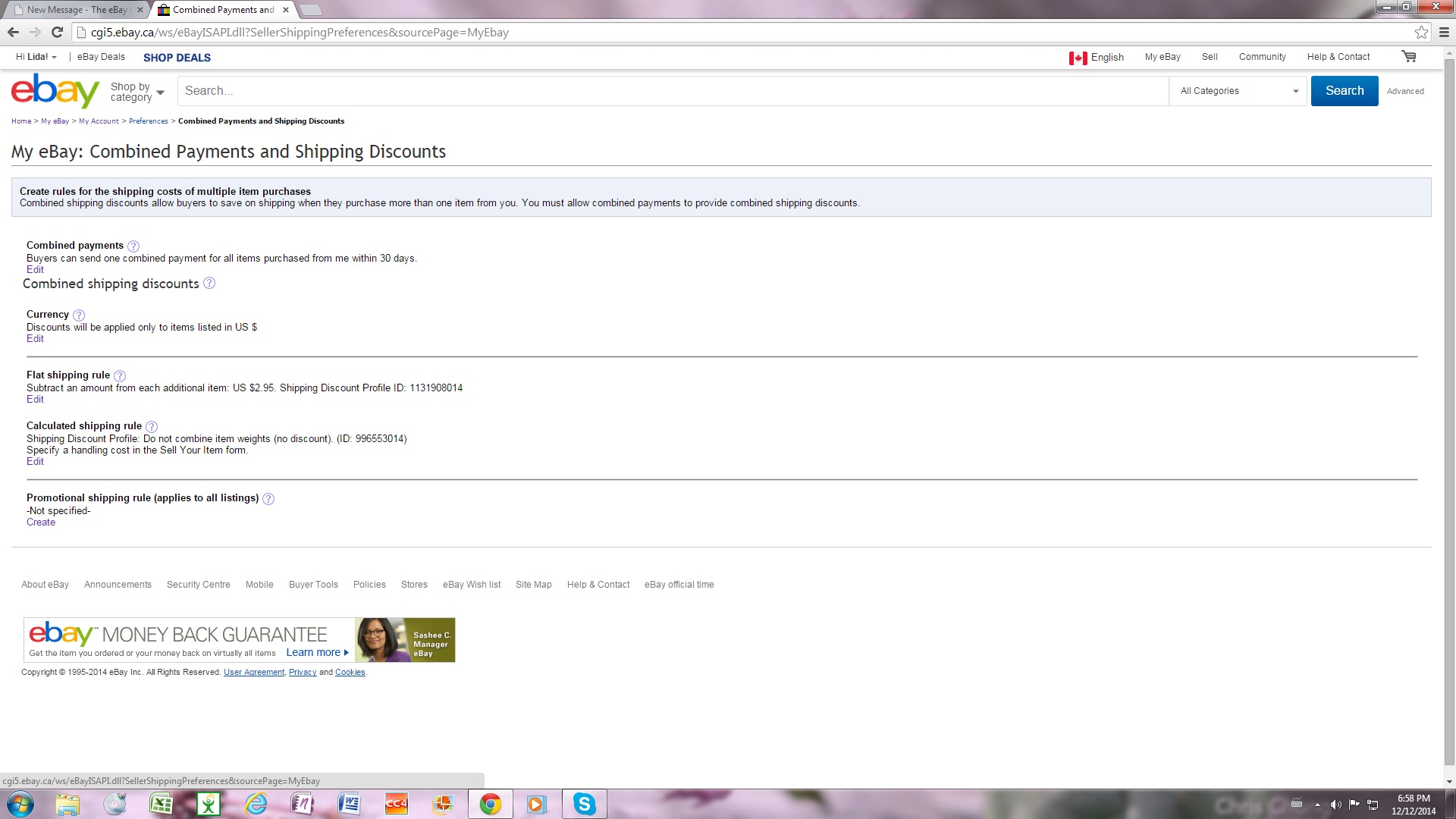Click the help icon beside Combined payments
The image size is (1456, 819).
(133, 246)
